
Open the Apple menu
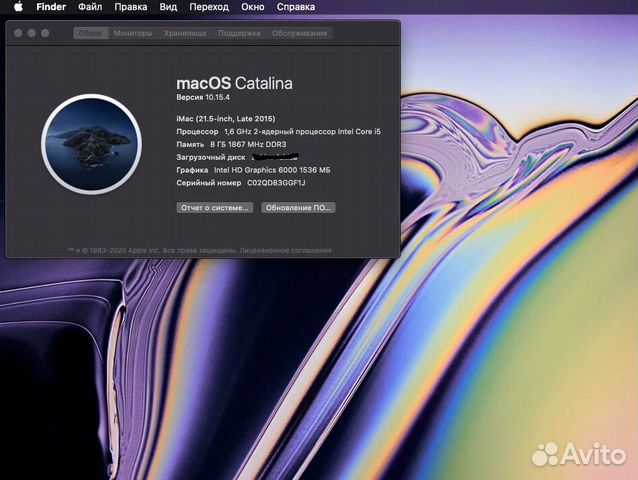tap(18, 7)
